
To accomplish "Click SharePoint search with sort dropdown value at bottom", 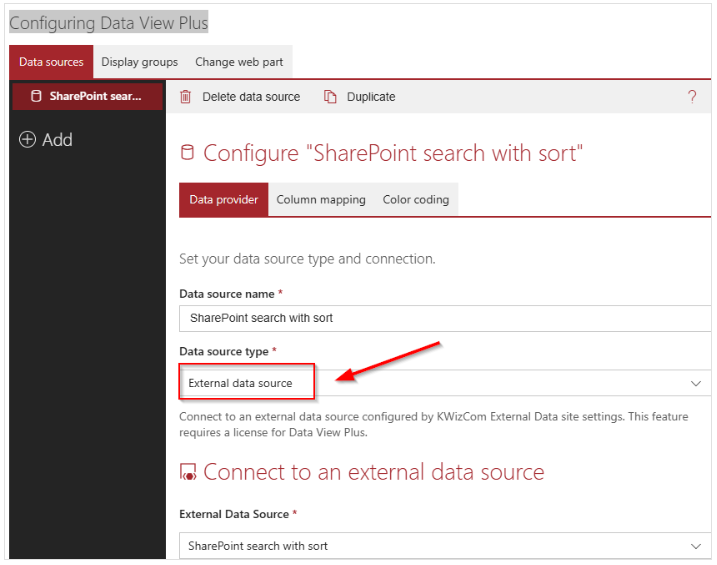I will pos(258,546).
